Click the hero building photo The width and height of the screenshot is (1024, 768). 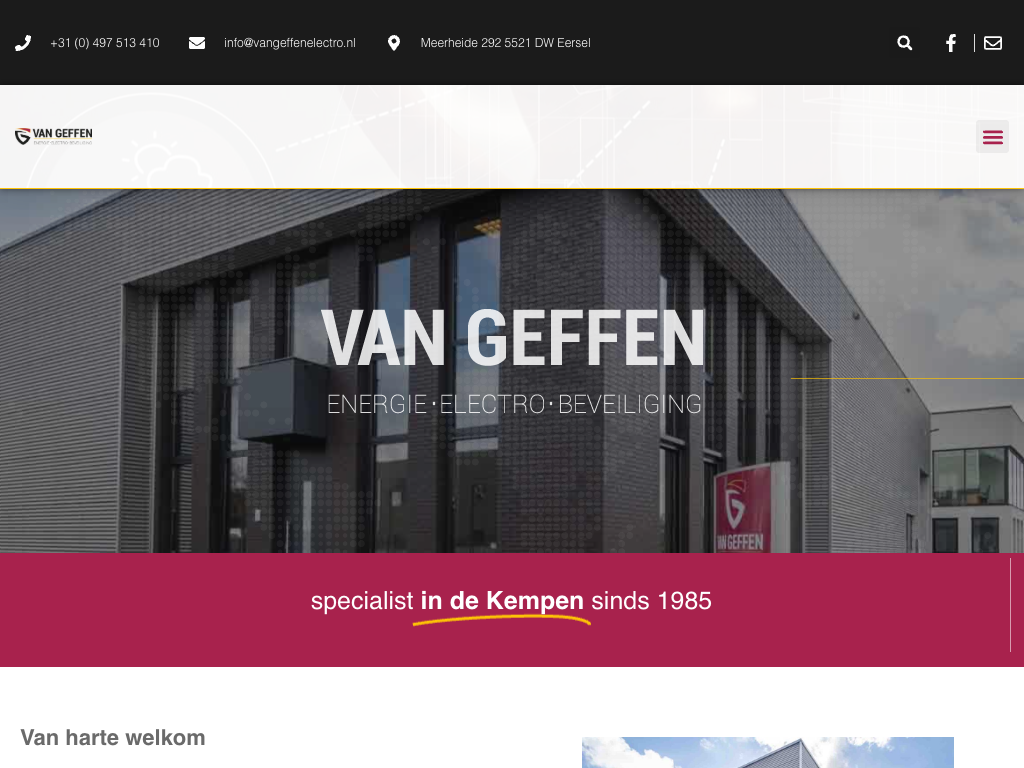click(511, 371)
